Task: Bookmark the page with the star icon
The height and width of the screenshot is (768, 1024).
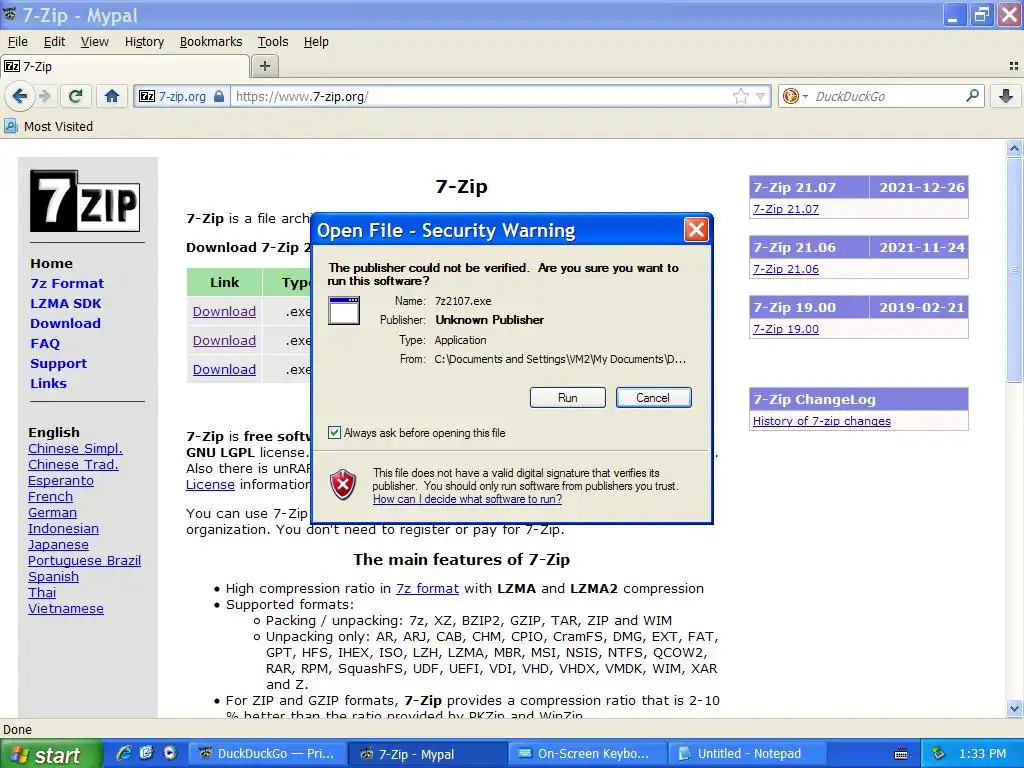Action: (741, 97)
